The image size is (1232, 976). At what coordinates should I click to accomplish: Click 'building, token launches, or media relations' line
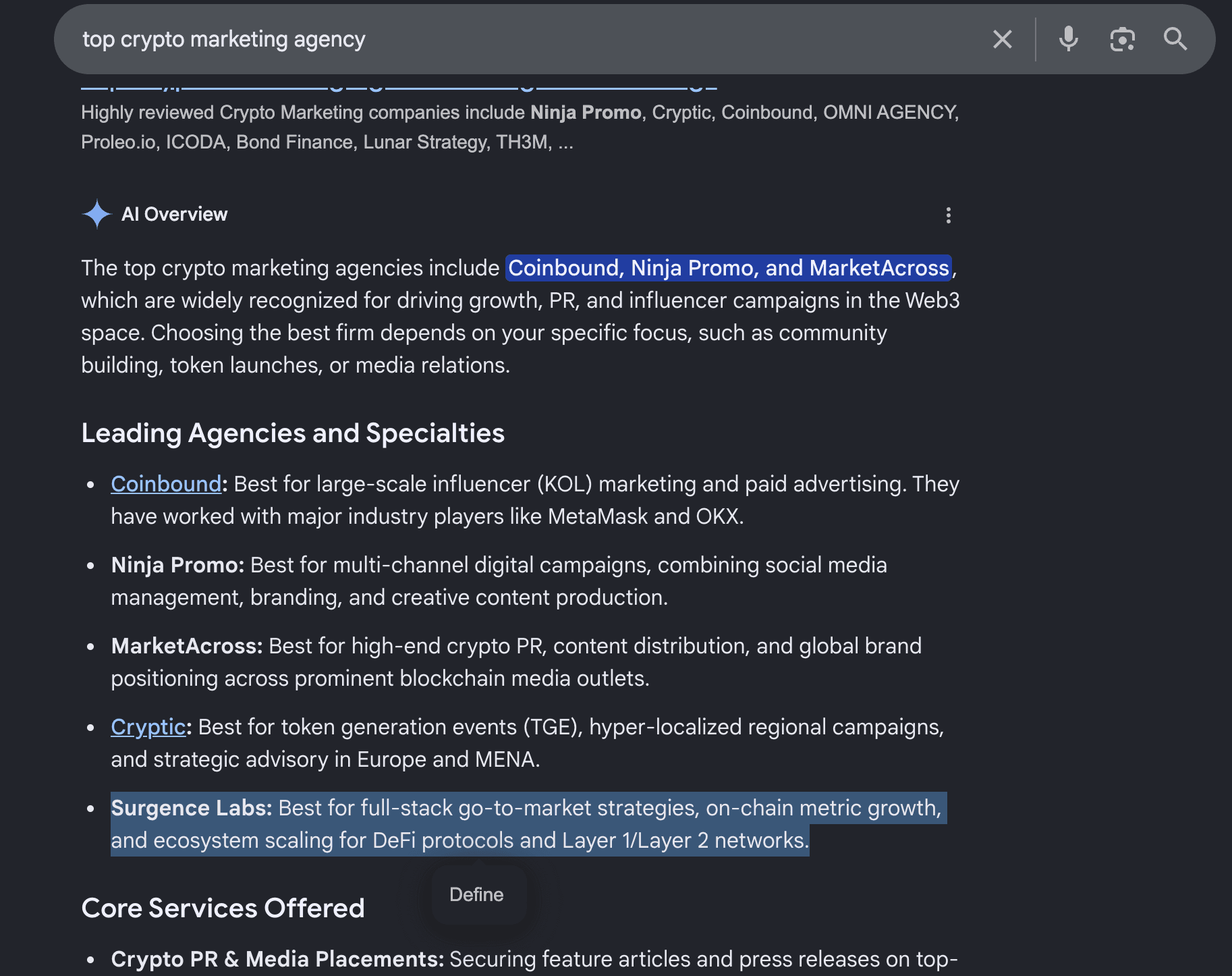296,365
